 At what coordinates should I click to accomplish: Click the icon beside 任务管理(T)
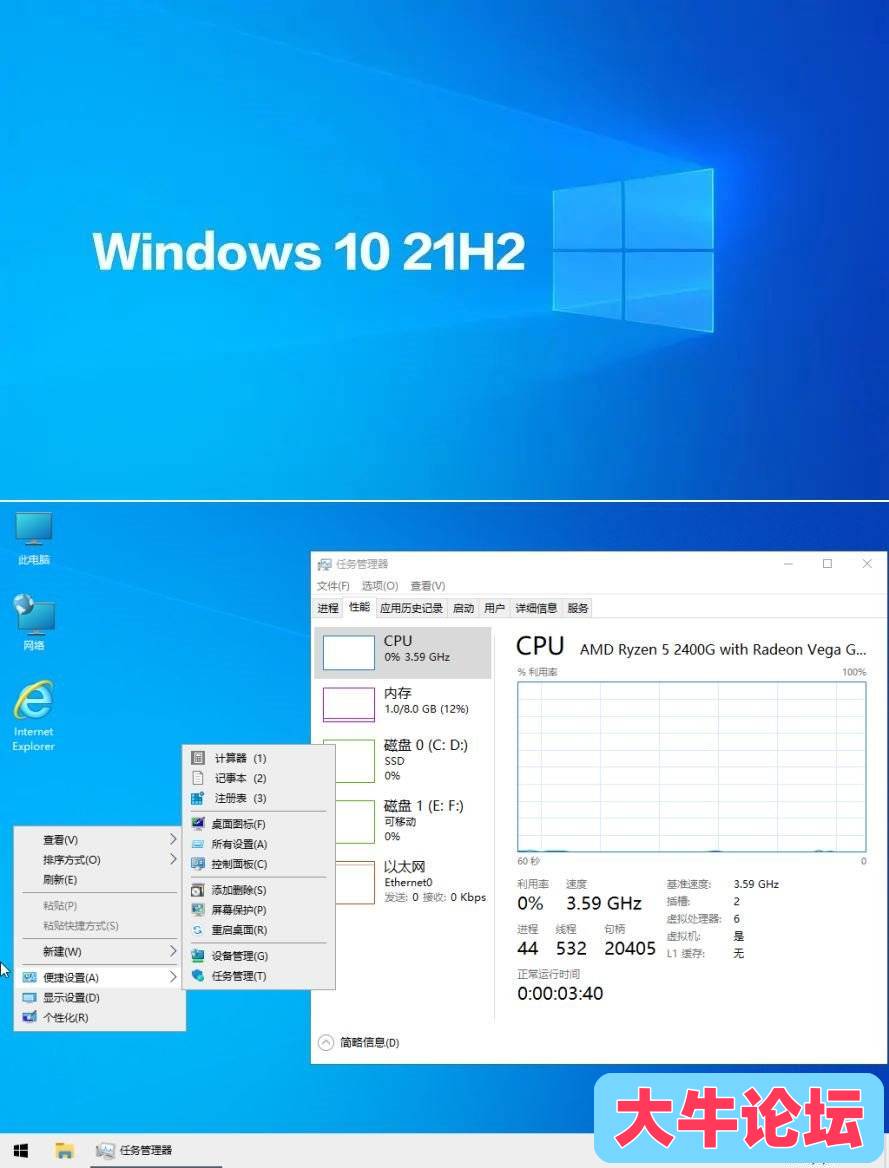[197, 976]
